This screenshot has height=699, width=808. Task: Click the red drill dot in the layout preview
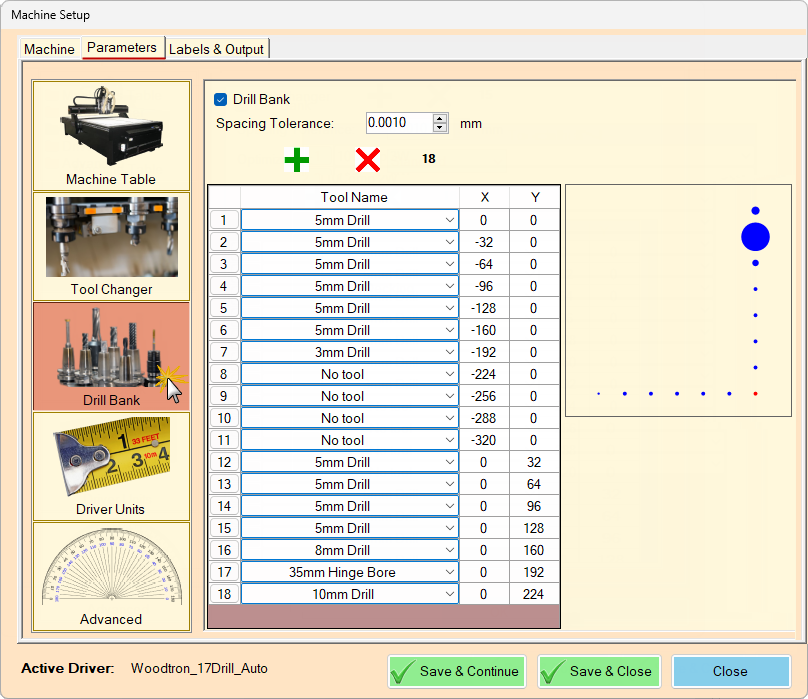point(753,395)
